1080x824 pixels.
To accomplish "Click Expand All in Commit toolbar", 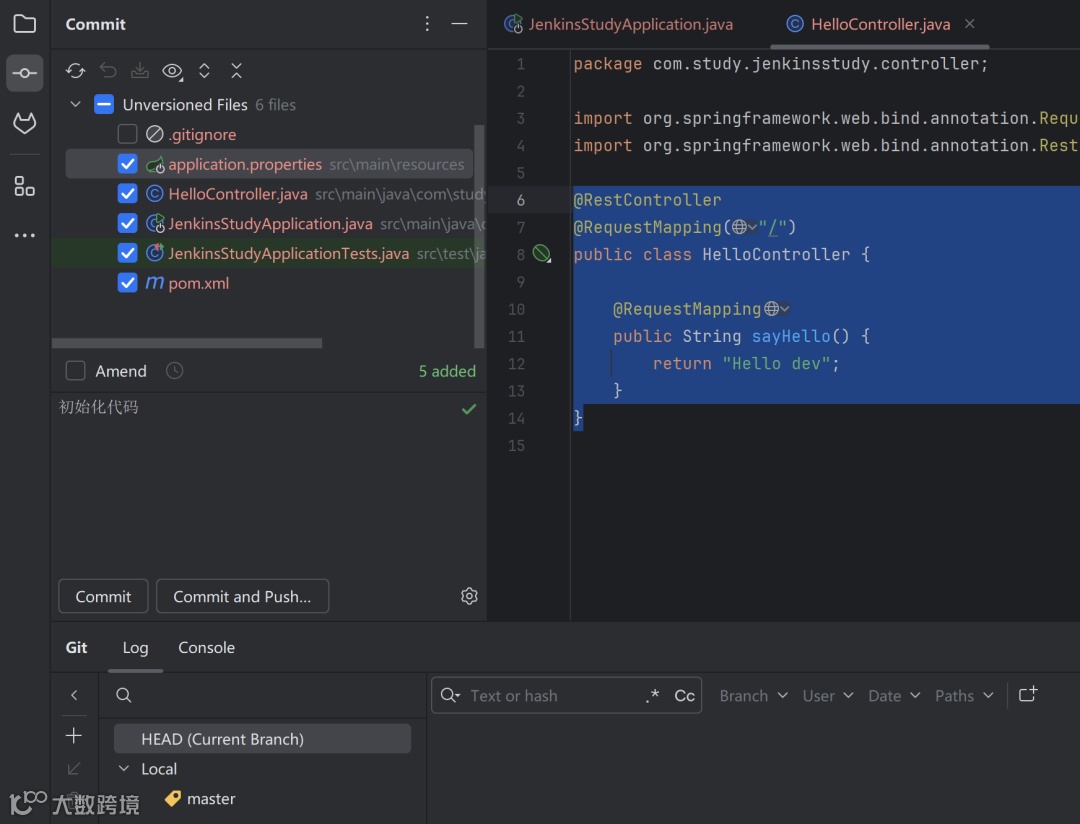I will pyautogui.click(x=205, y=70).
